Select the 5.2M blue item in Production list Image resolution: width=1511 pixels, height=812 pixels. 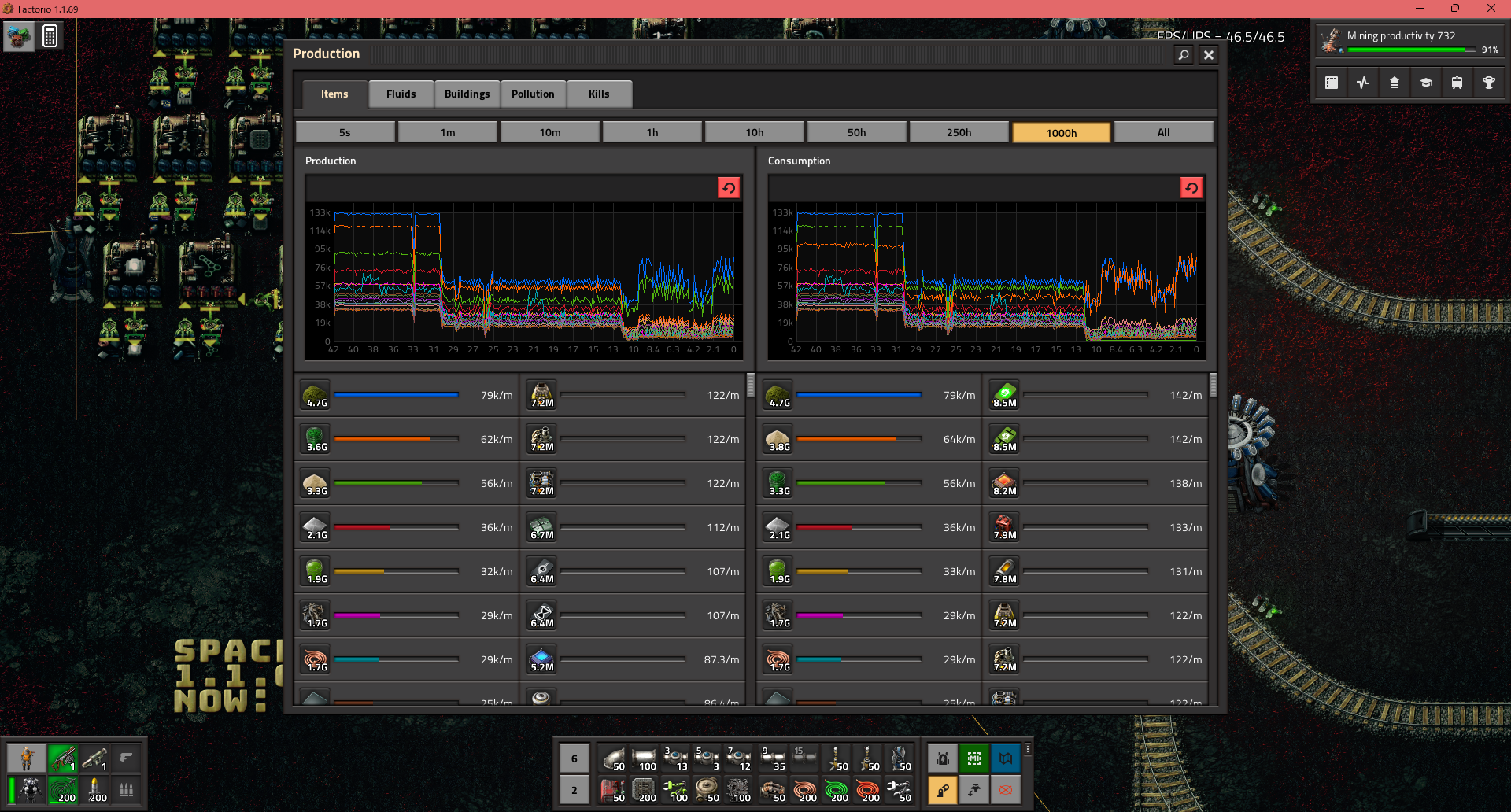tap(541, 659)
